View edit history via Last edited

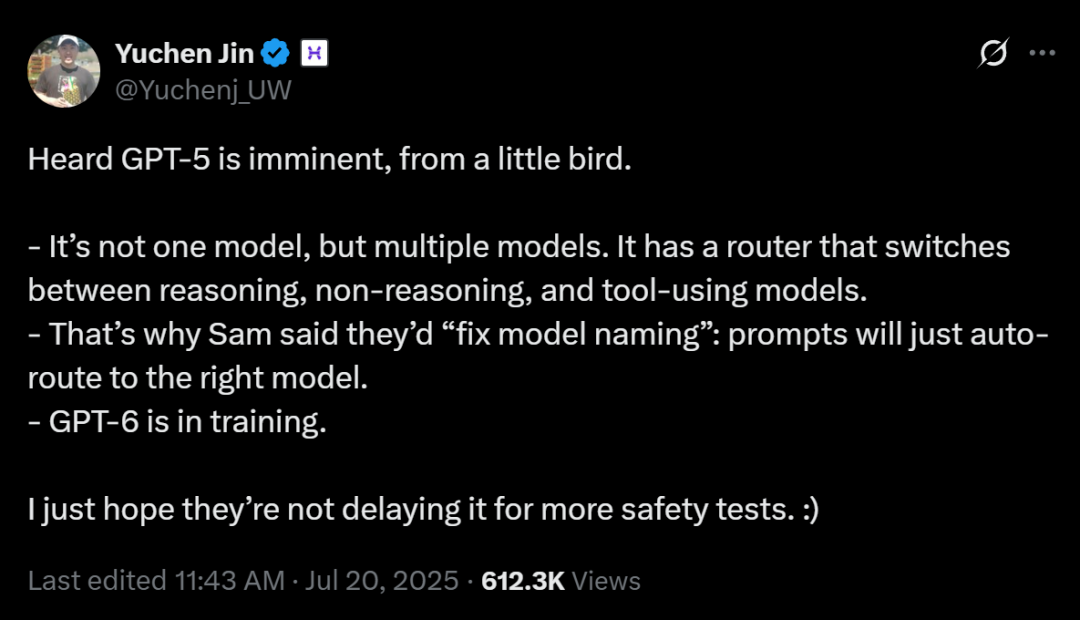97,581
